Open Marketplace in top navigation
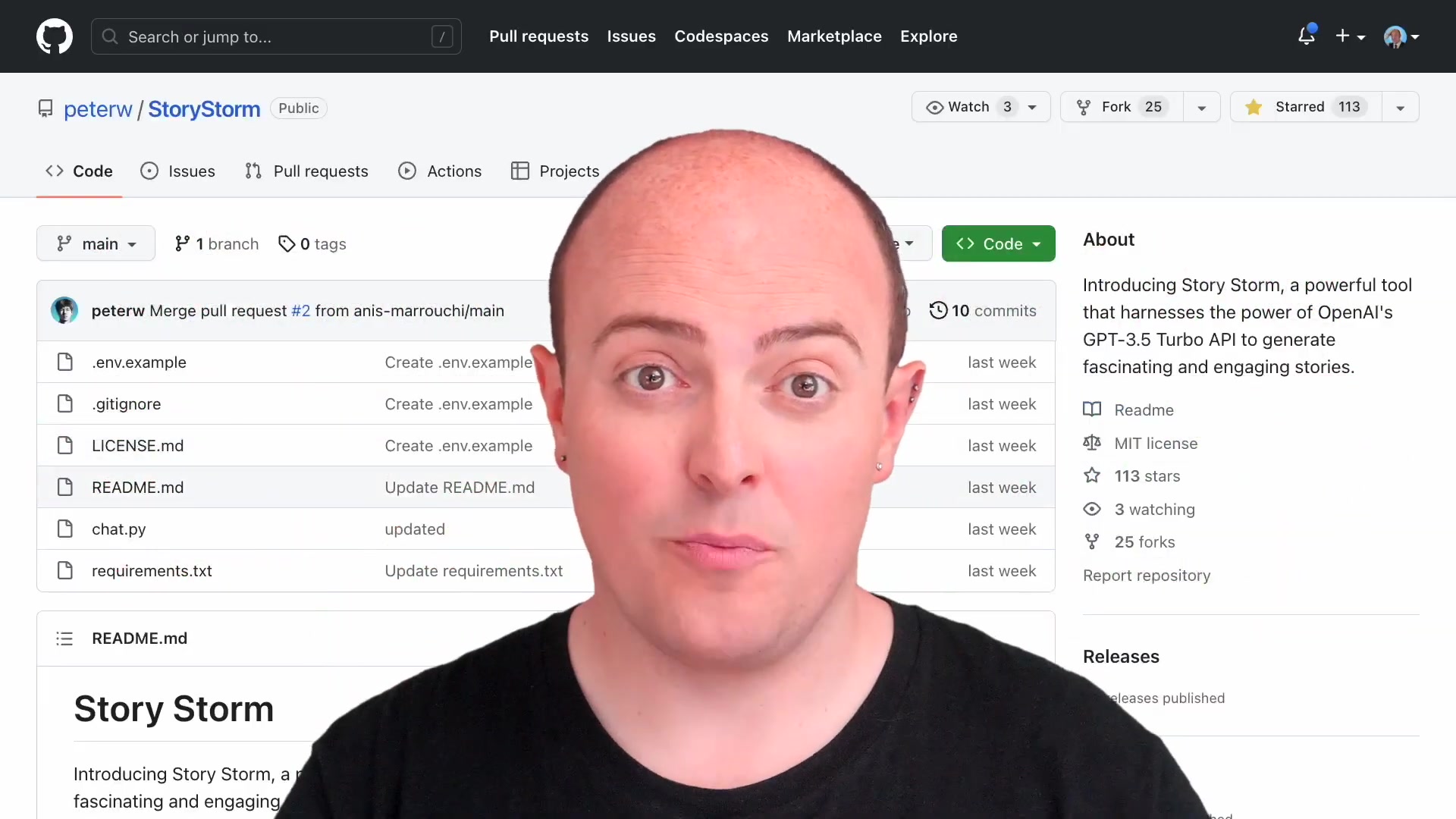This screenshot has height=819, width=1456. point(834,36)
